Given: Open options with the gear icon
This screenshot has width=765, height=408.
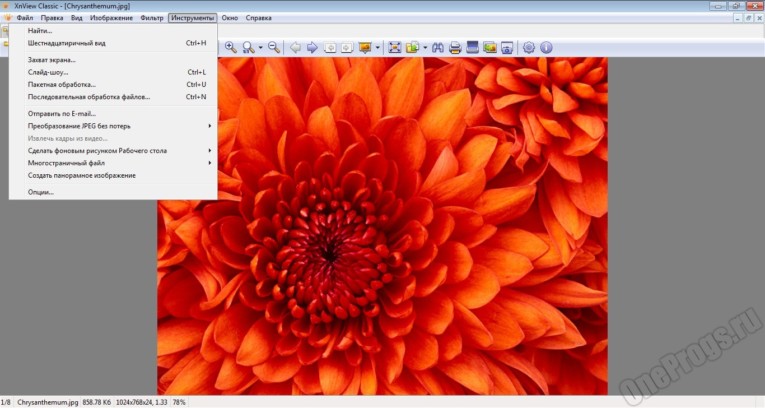Looking at the screenshot, I should tap(529, 47).
